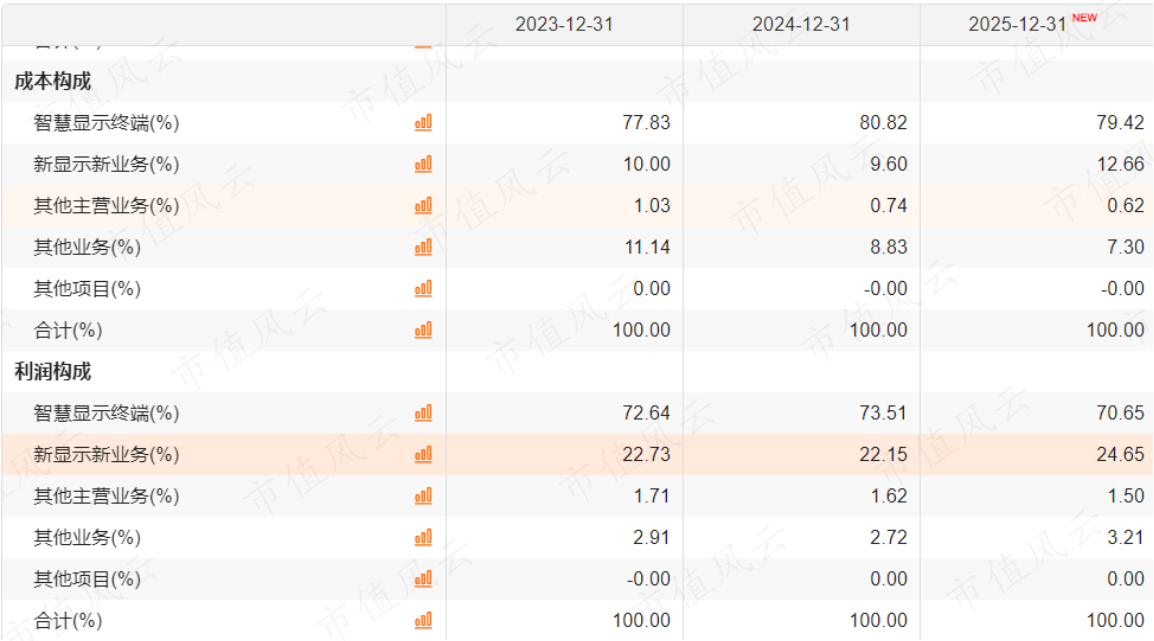Click chart icon for profit 其他业务(%)
The width and height of the screenshot is (1154, 641).
[423, 537]
